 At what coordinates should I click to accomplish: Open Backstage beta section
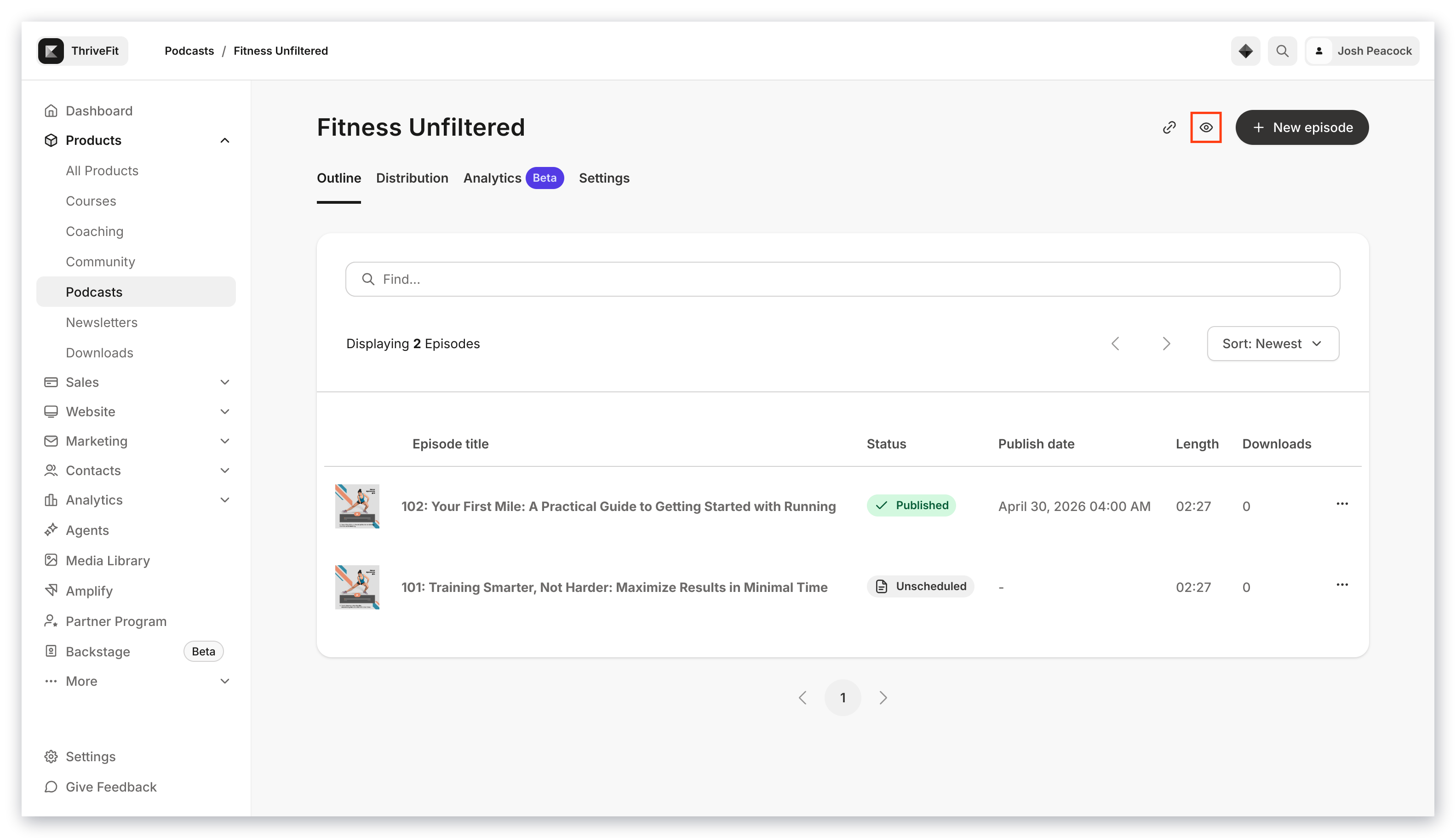point(98,652)
